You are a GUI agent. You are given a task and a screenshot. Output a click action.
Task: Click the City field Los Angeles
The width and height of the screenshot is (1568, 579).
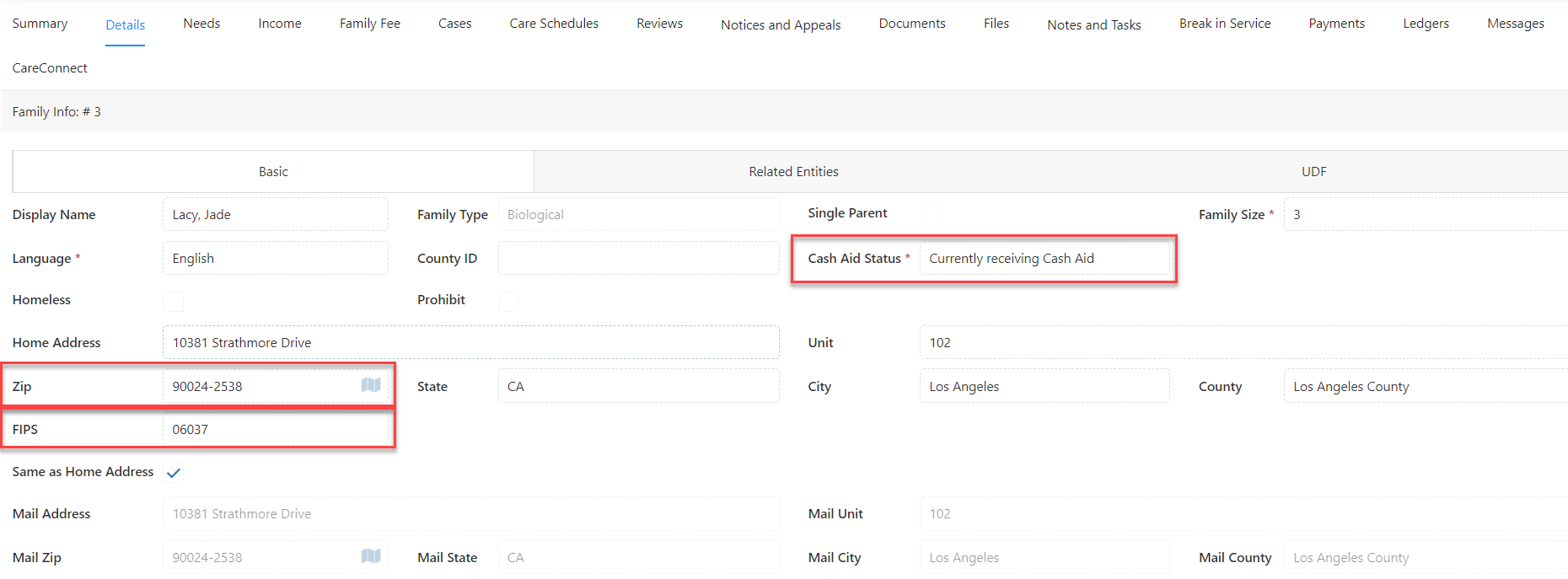(1044, 386)
